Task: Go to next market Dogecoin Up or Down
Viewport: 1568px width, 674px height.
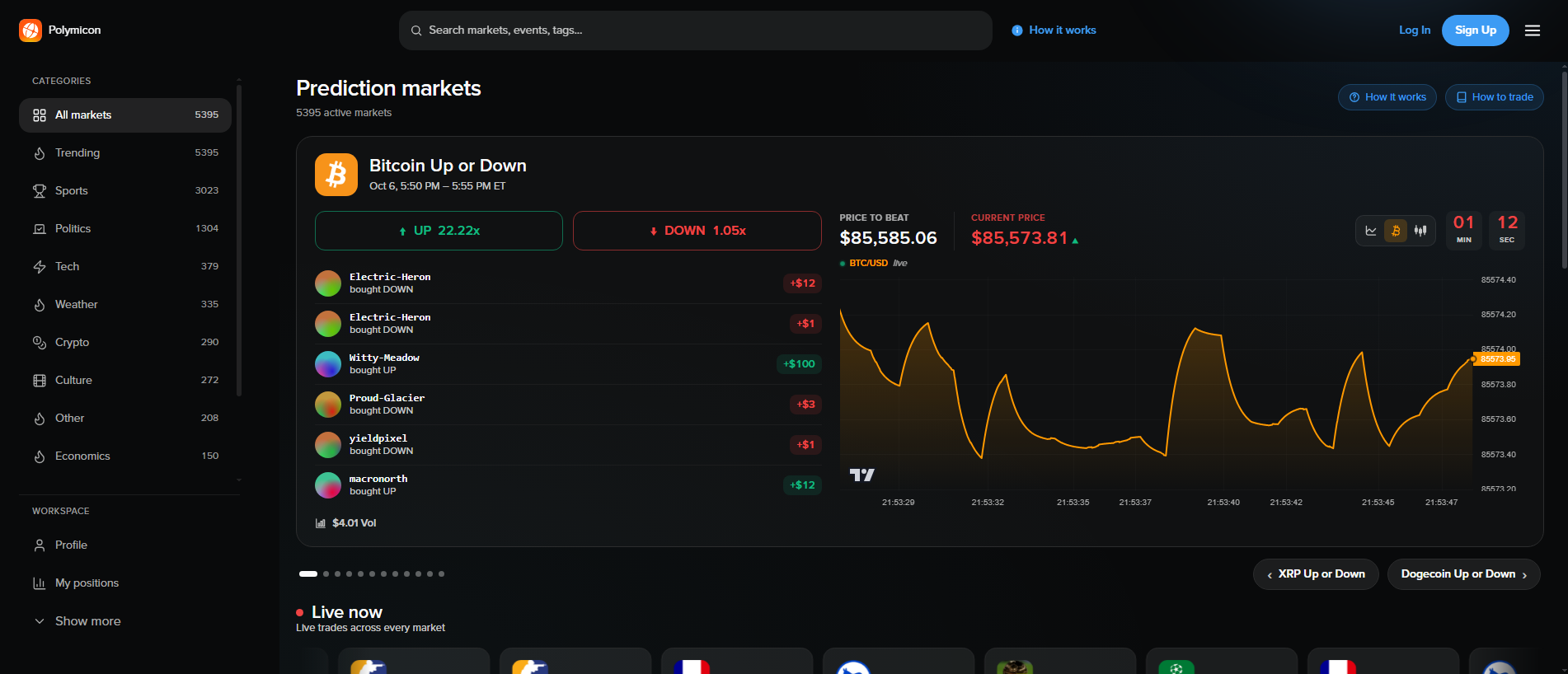Action: click(x=1464, y=574)
